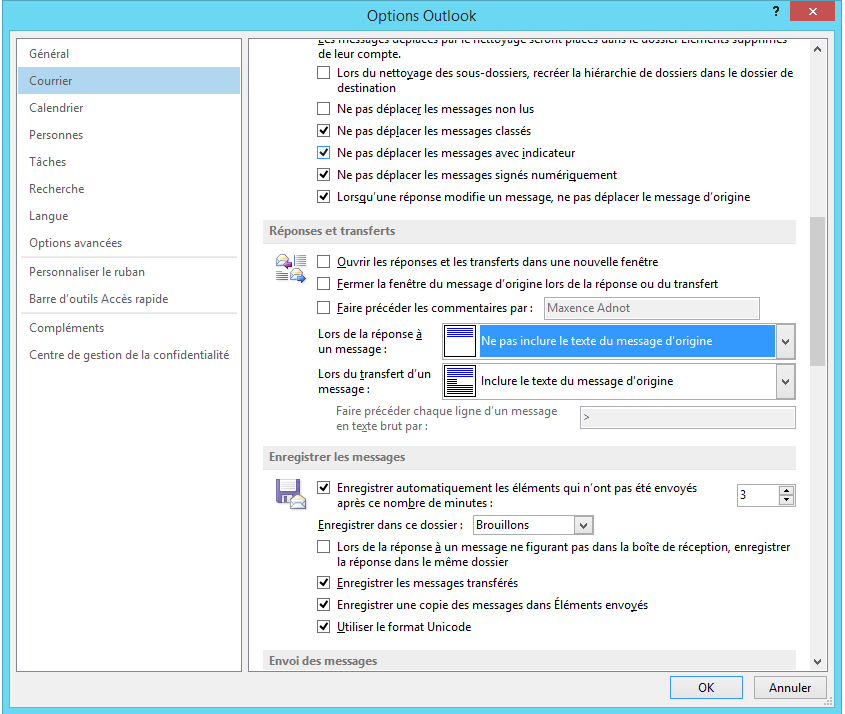Click the auto-save minutes number field
This screenshot has width=845, height=714.
tap(758, 495)
